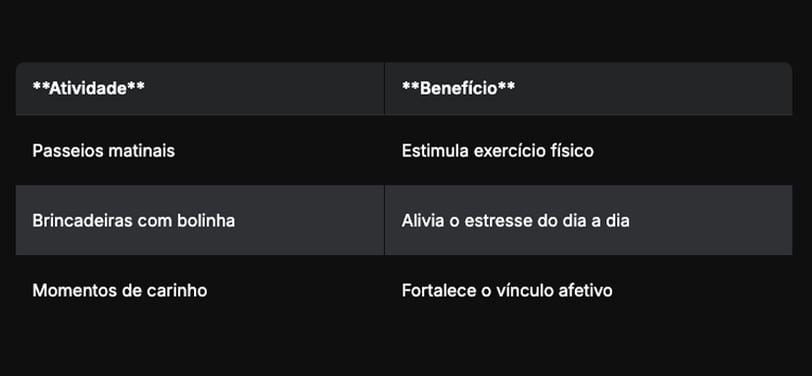Click the Alivia o estresse do dia a dia cell

(588, 220)
